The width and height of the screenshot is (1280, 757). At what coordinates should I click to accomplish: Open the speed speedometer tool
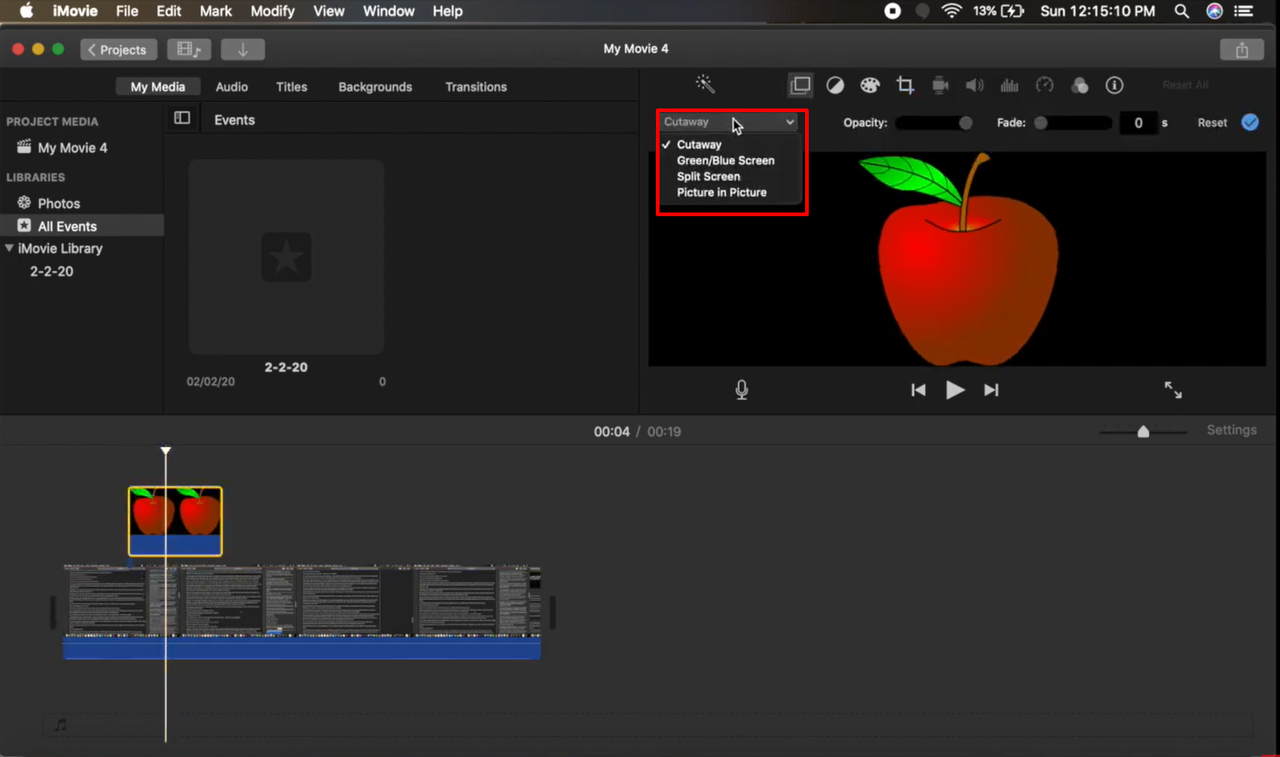point(1045,86)
